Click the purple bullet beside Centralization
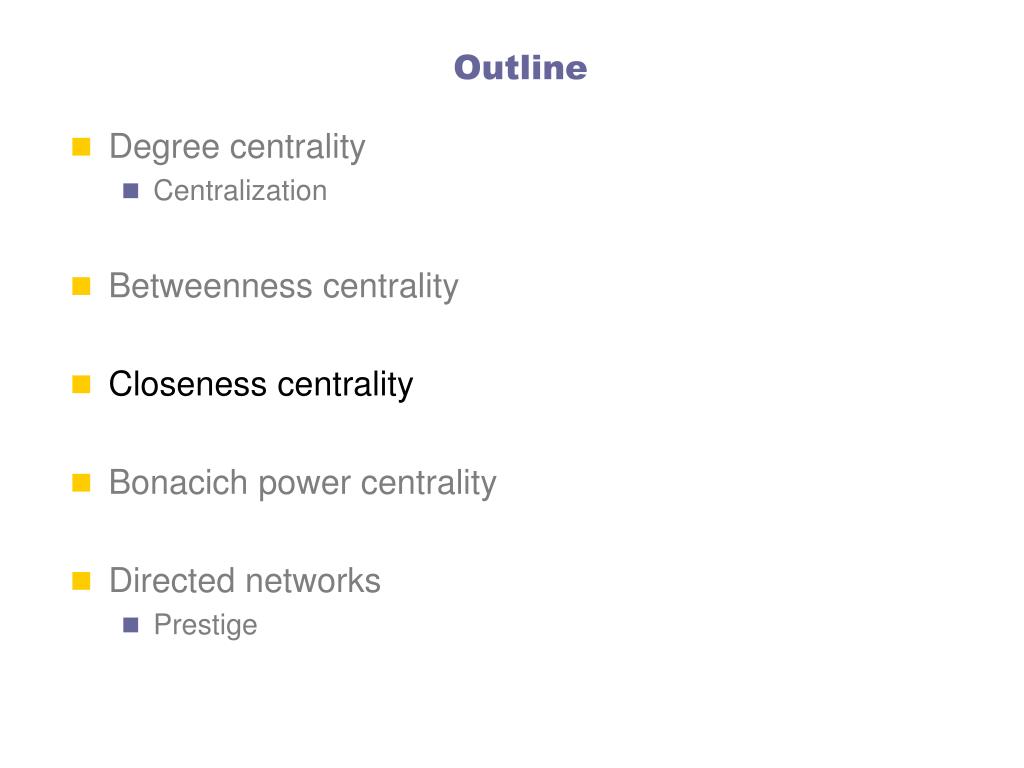Image resolution: width=1024 pixels, height=768 pixels. point(131,191)
